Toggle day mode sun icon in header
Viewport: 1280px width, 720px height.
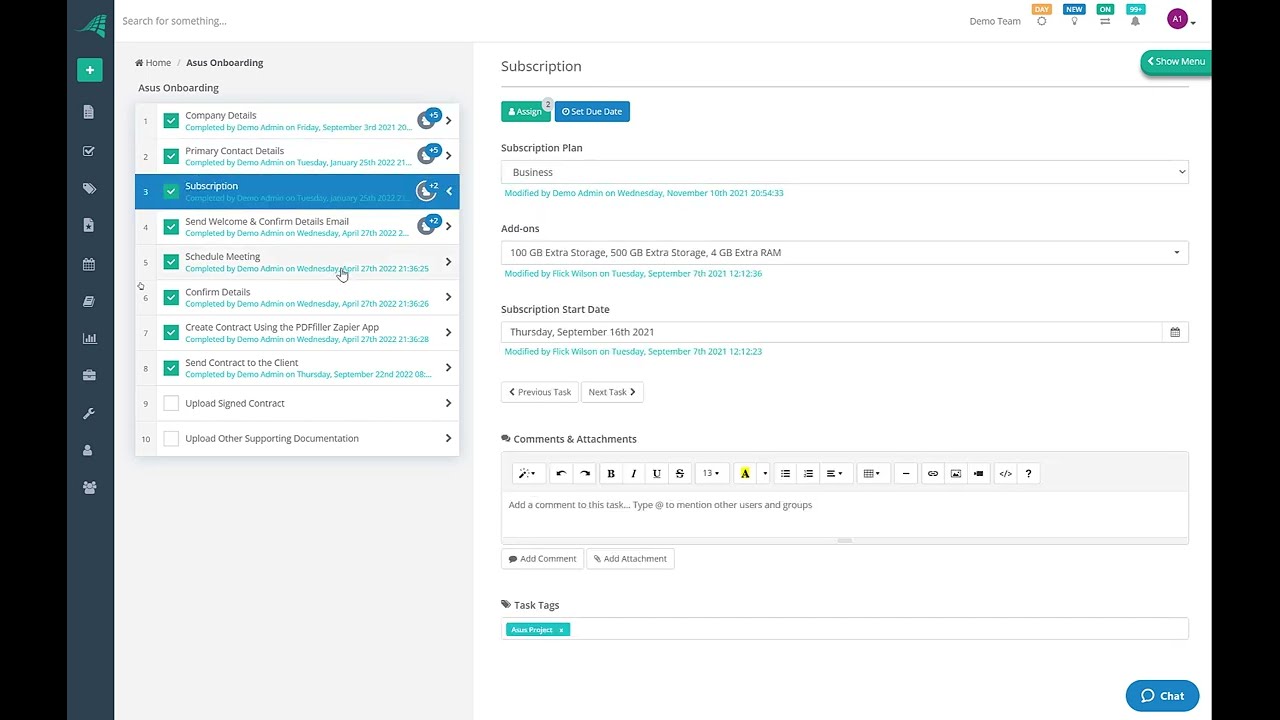pos(1042,21)
